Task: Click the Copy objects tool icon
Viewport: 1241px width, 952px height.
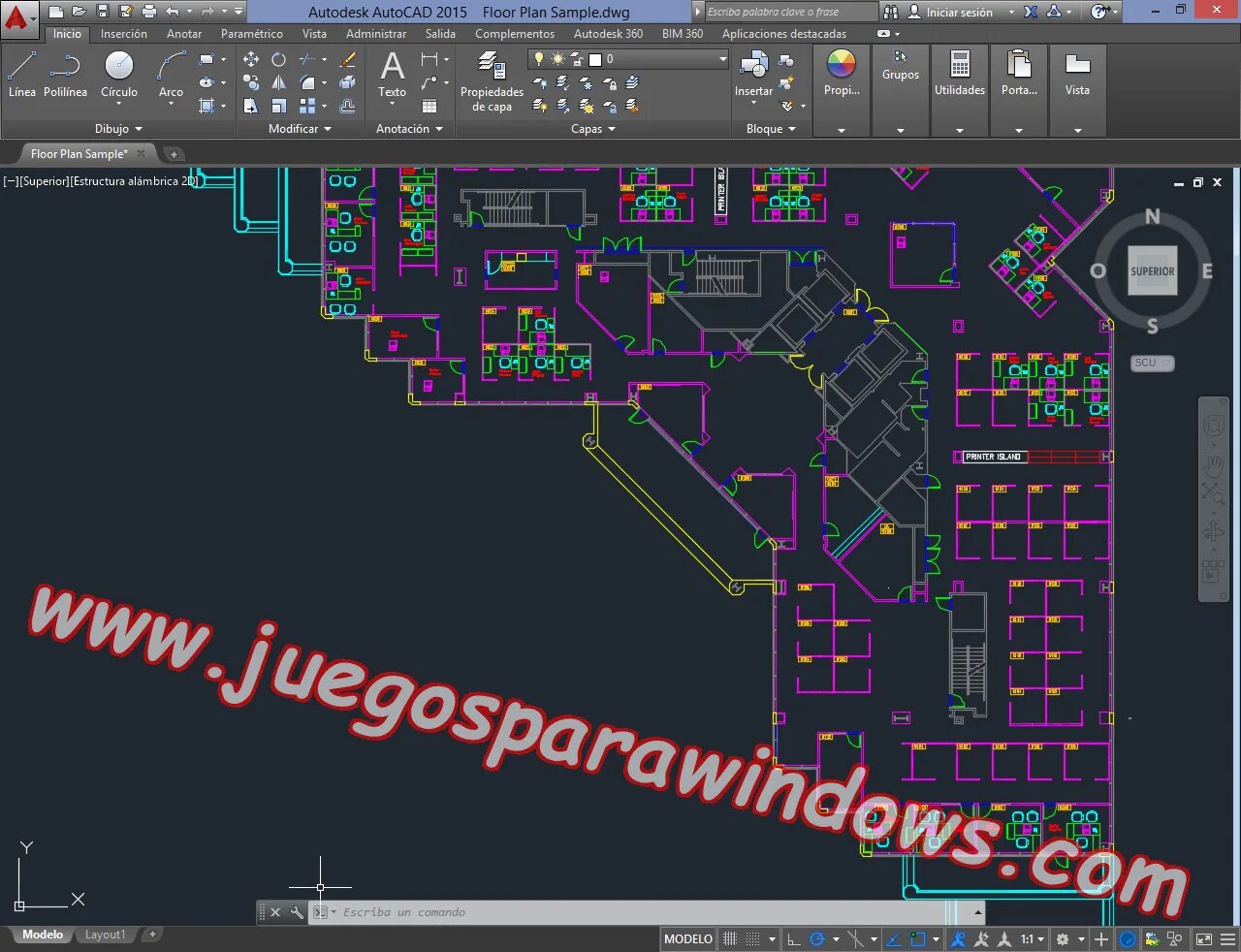Action: [x=251, y=82]
